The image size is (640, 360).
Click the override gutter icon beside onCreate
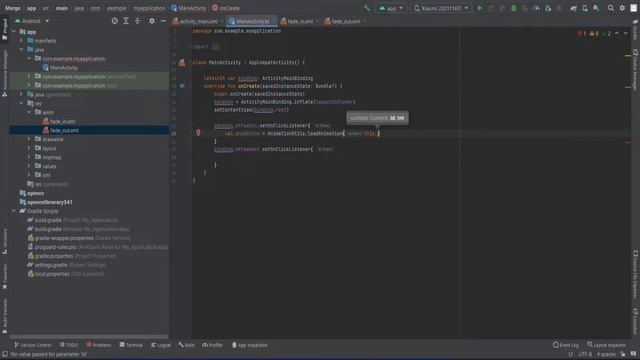pyautogui.click(x=182, y=86)
